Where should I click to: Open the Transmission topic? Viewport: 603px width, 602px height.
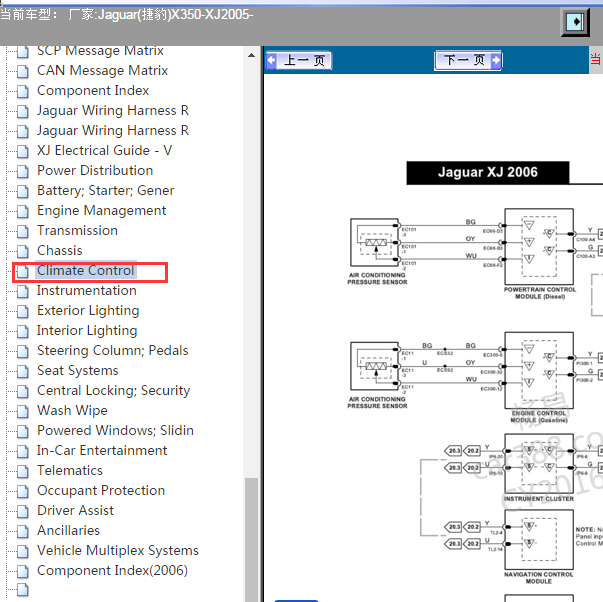77,230
